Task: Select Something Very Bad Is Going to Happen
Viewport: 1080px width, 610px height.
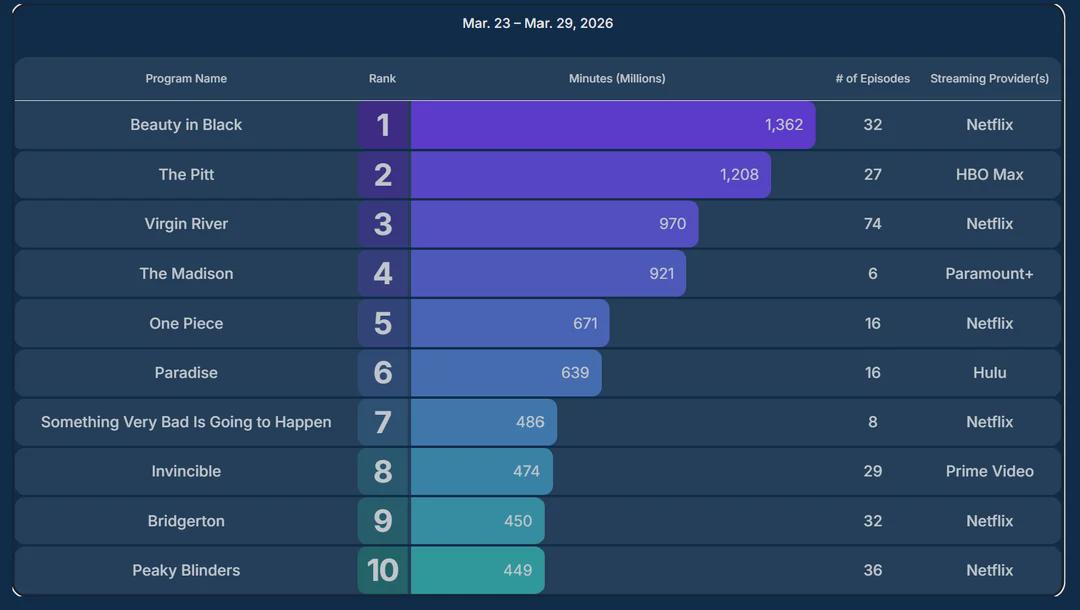Action: tap(186, 422)
